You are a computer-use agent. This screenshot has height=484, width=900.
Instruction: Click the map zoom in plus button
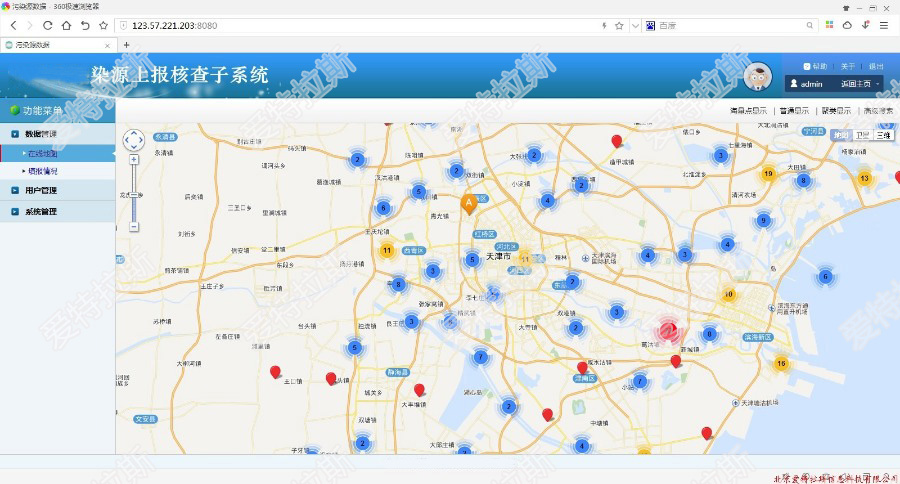(134, 160)
